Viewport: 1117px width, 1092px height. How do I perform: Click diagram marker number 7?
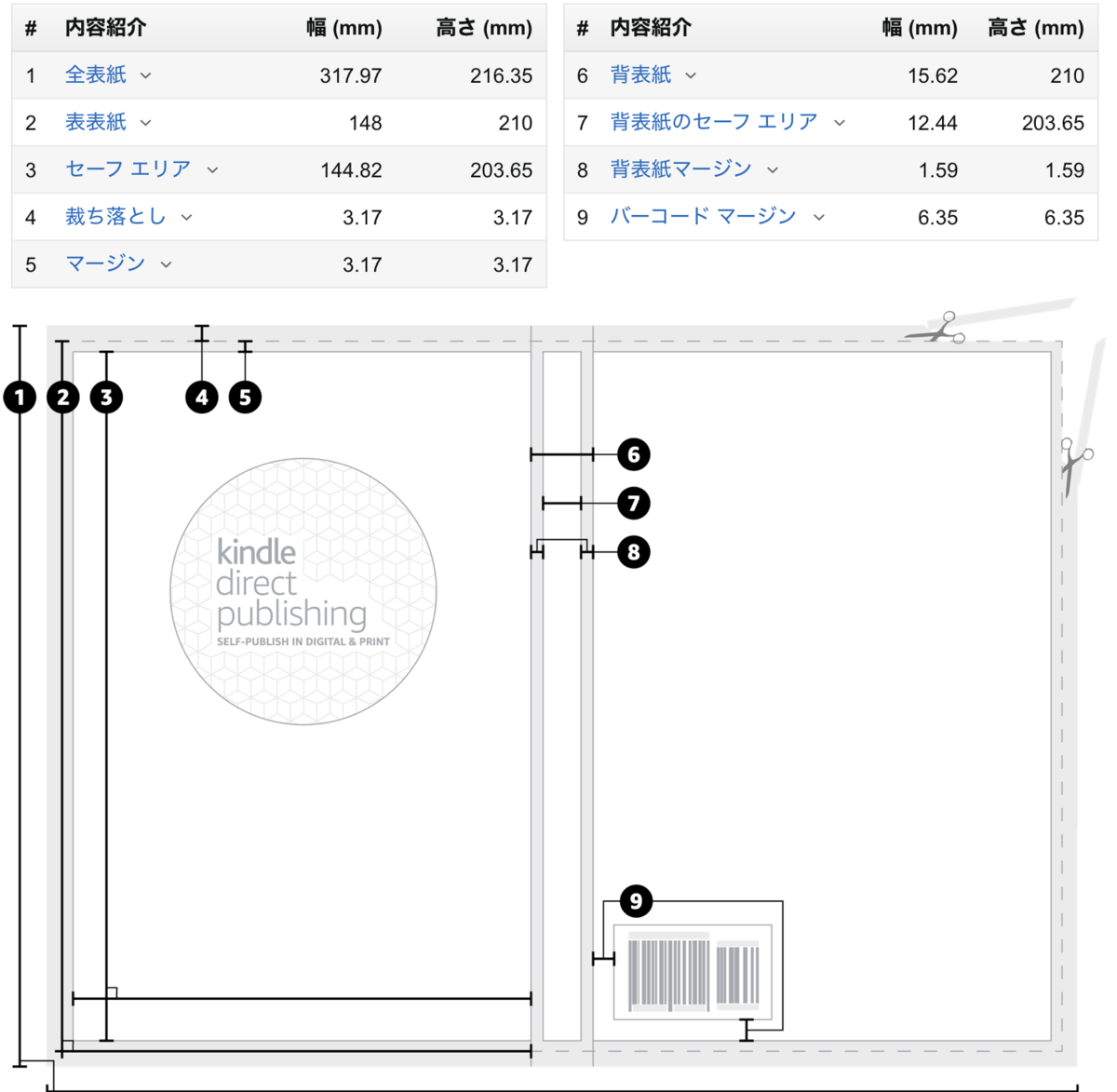634,504
